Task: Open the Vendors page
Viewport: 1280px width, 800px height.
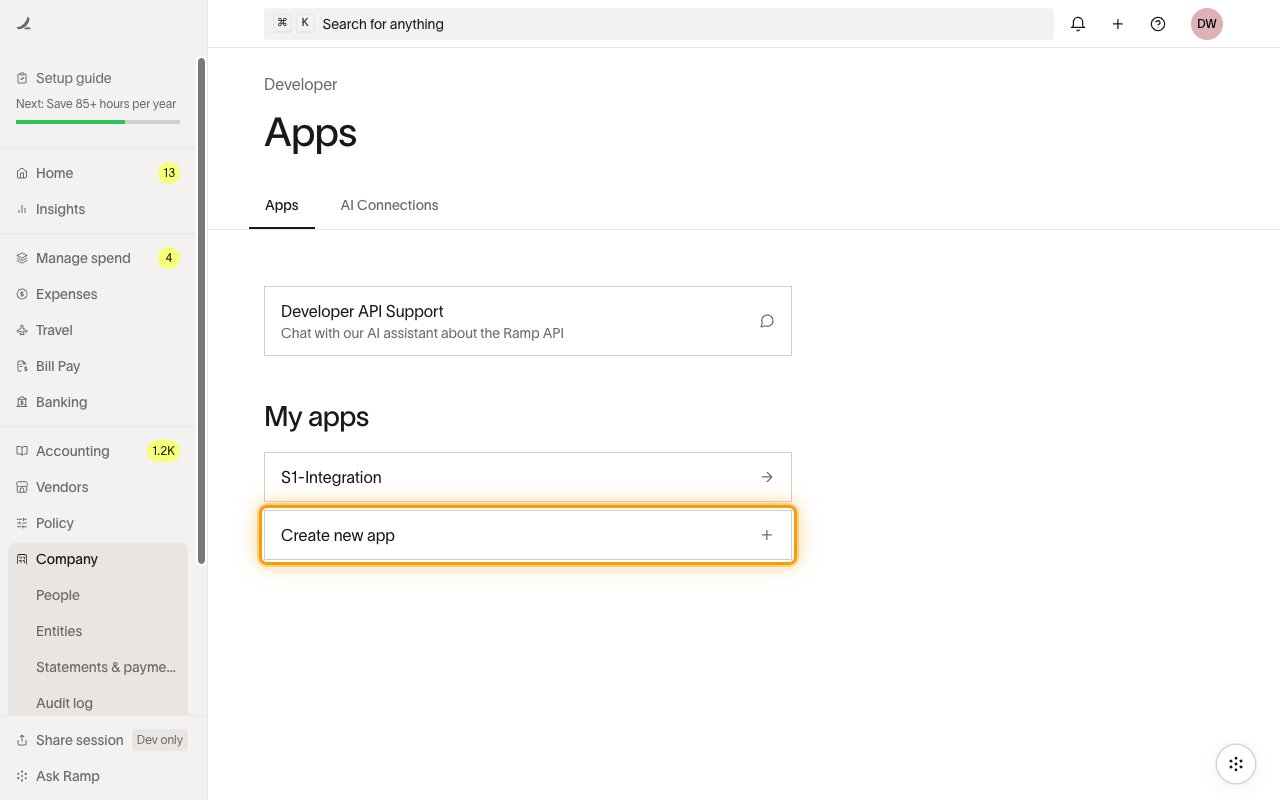Action: [x=98, y=487]
